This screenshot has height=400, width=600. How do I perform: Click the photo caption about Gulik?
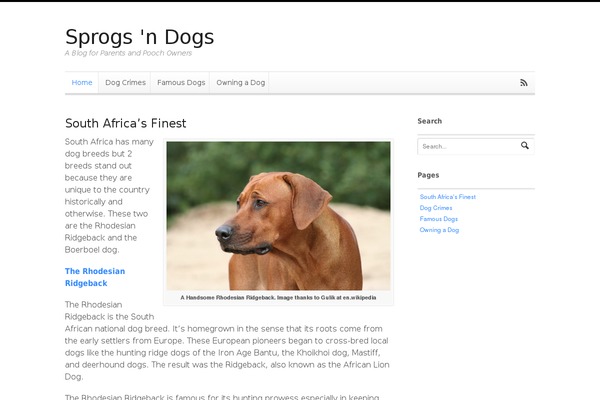tap(278, 297)
